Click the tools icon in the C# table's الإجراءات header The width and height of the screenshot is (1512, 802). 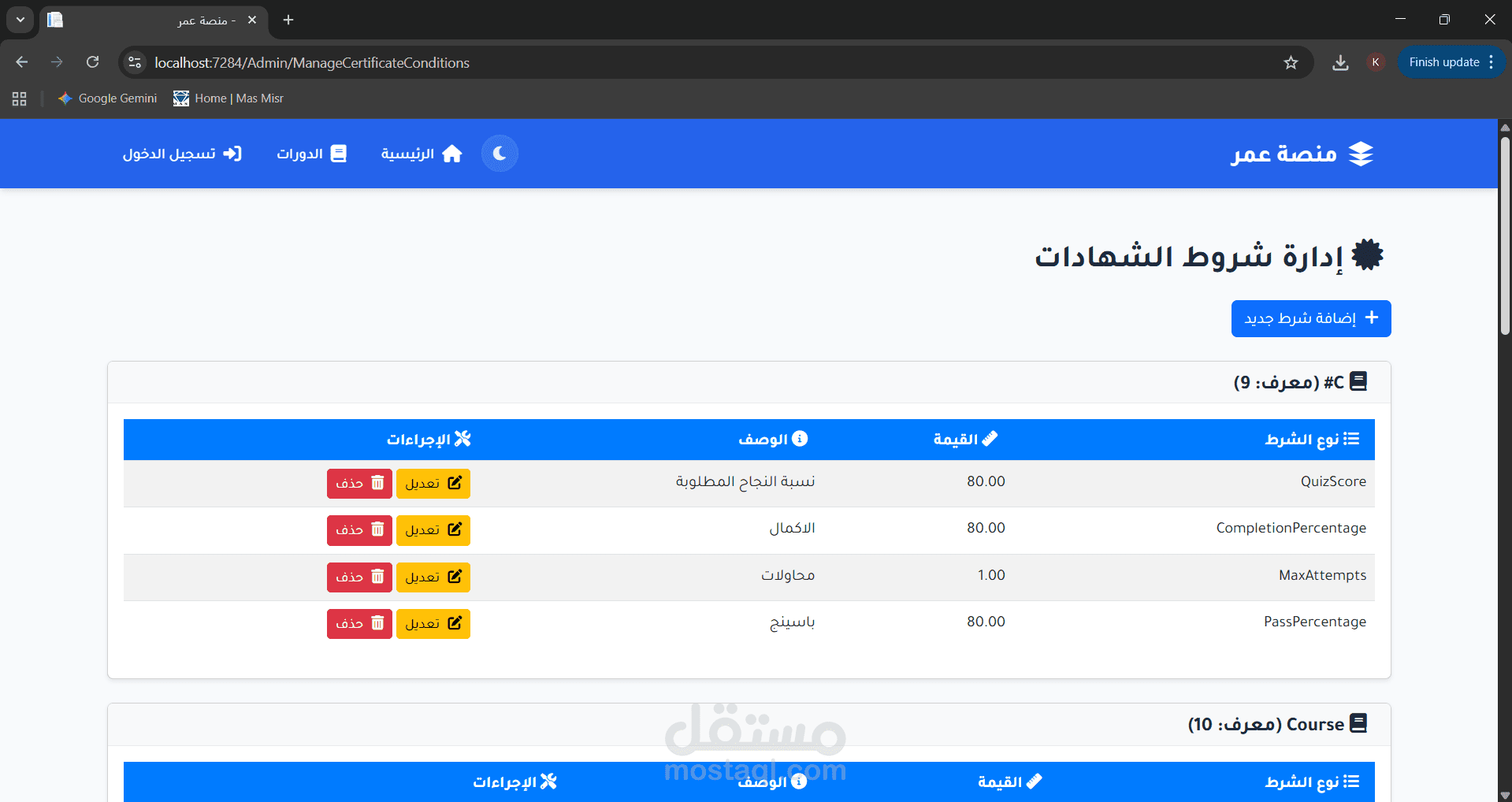[x=463, y=439]
